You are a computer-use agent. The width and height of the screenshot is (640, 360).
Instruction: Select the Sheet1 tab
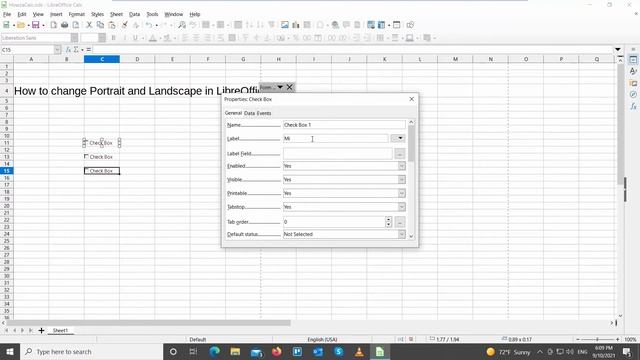pyautogui.click(x=60, y=330)
